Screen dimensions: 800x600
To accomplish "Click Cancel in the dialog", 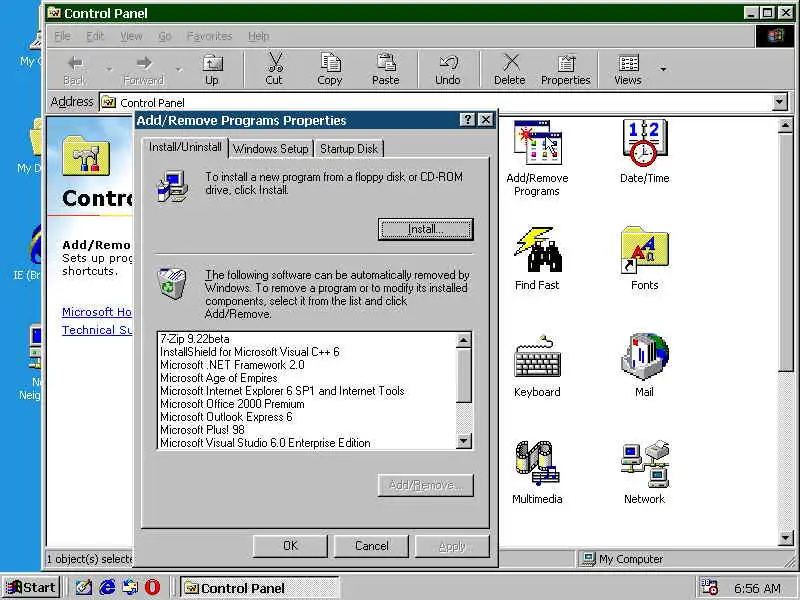I will coord(371,546).
